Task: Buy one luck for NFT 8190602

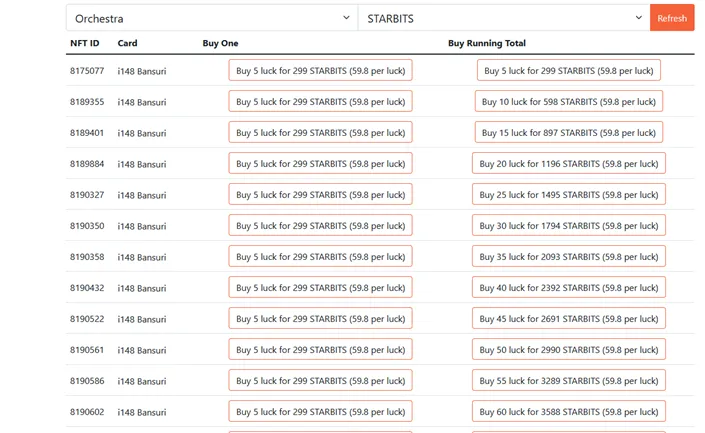Action: (x=320, y=411)
